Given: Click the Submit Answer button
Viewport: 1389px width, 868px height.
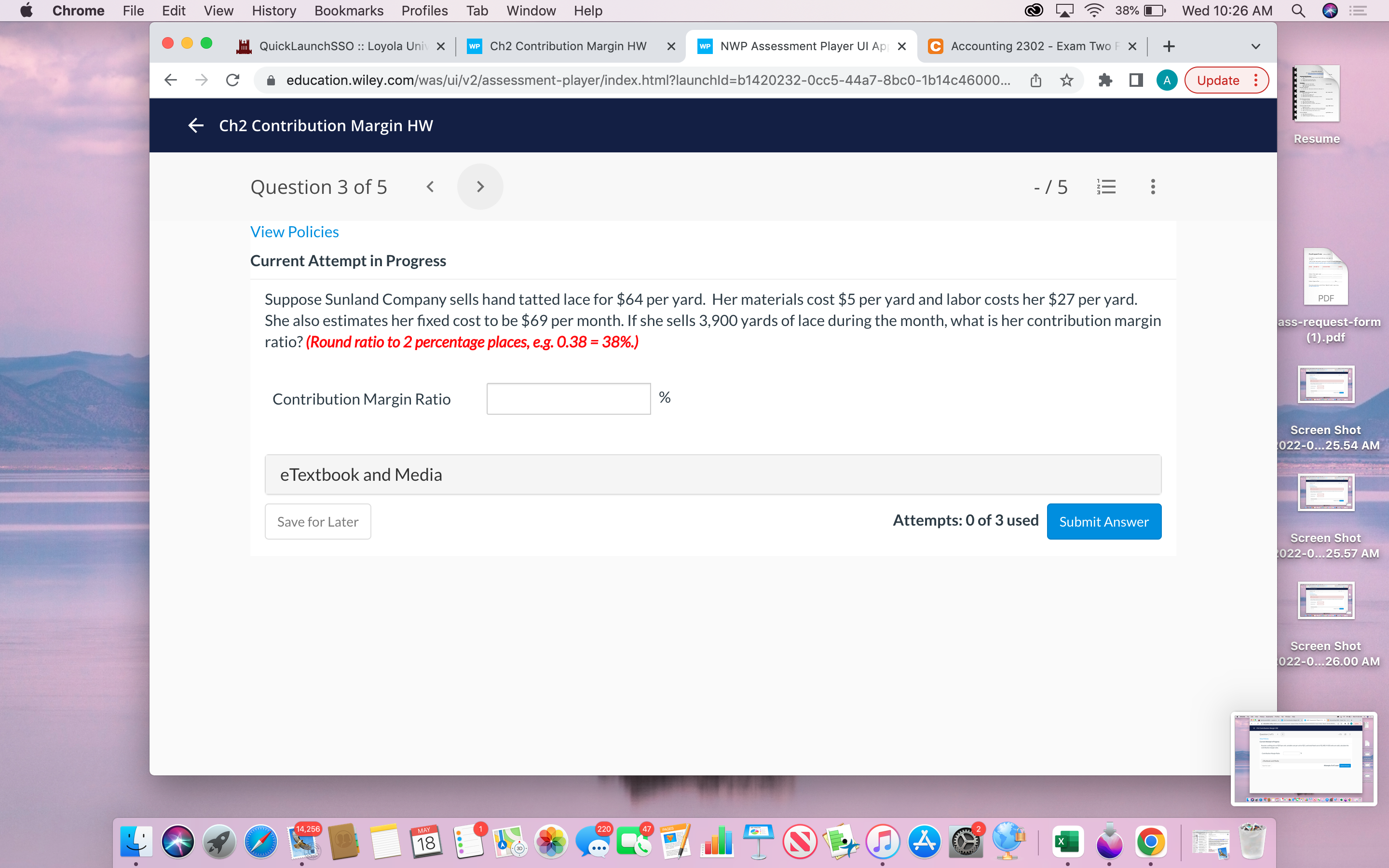Looking at the screenshot, I should (1103, 521).
